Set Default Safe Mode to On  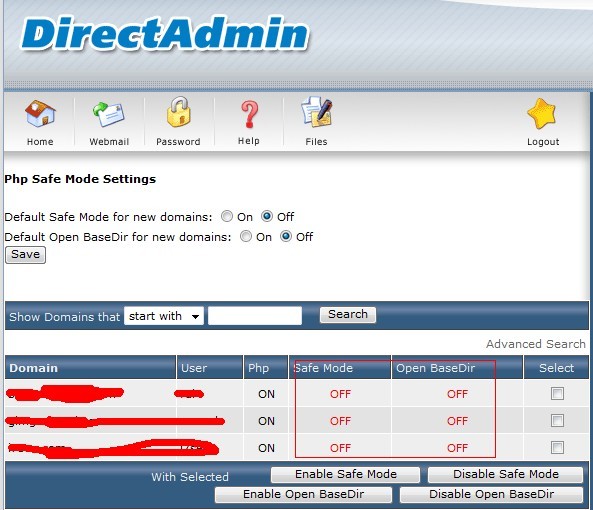227,216
